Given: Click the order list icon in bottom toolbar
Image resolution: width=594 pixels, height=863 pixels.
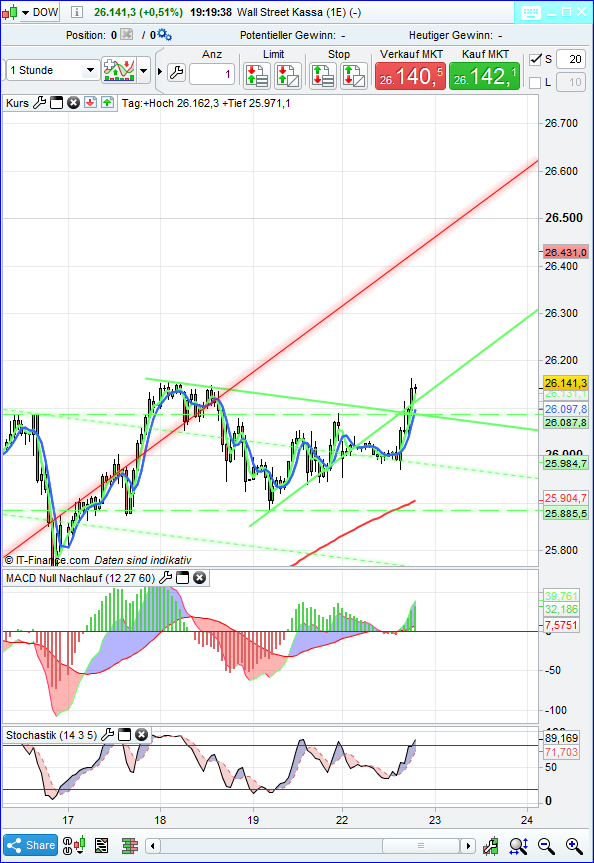Looking at the screenshot, I should (x=102, y=845).
